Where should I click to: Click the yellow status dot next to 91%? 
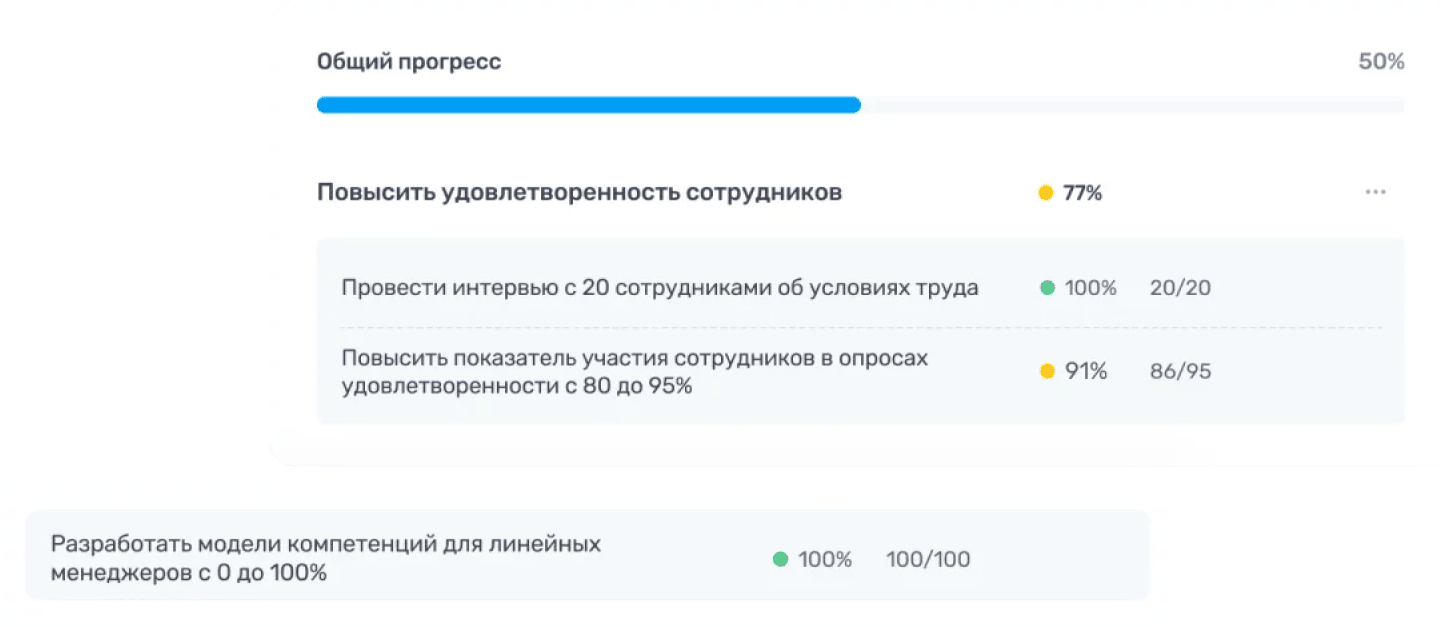point(1047,372)
